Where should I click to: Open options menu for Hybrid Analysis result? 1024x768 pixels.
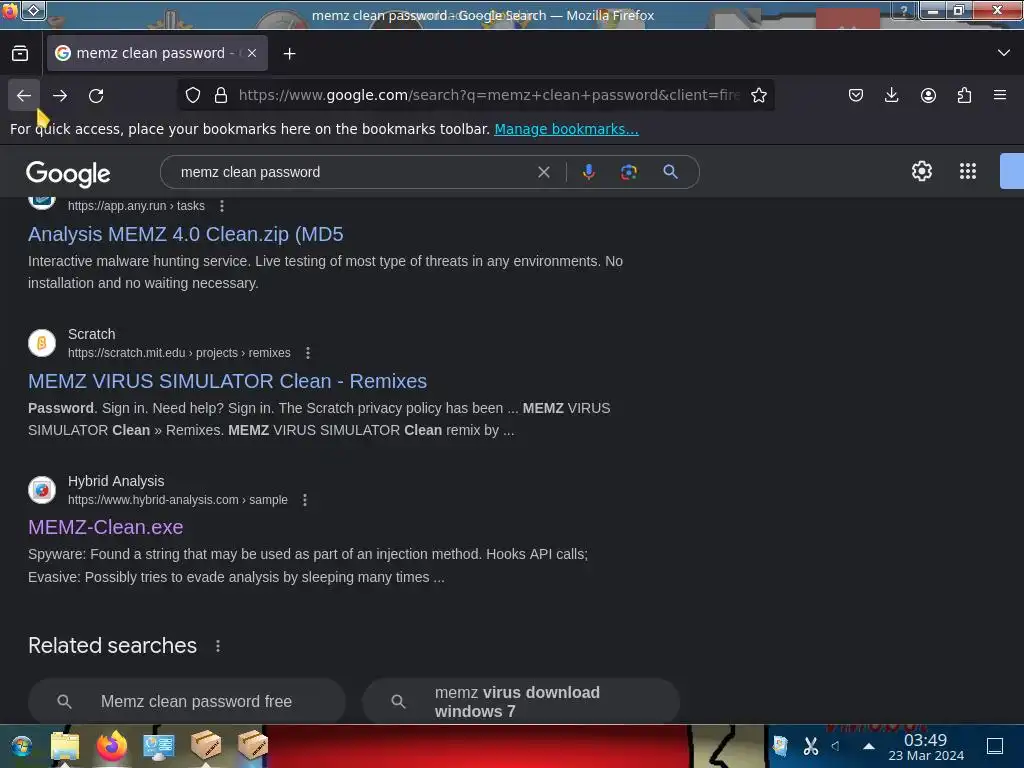tap(304, 500)
